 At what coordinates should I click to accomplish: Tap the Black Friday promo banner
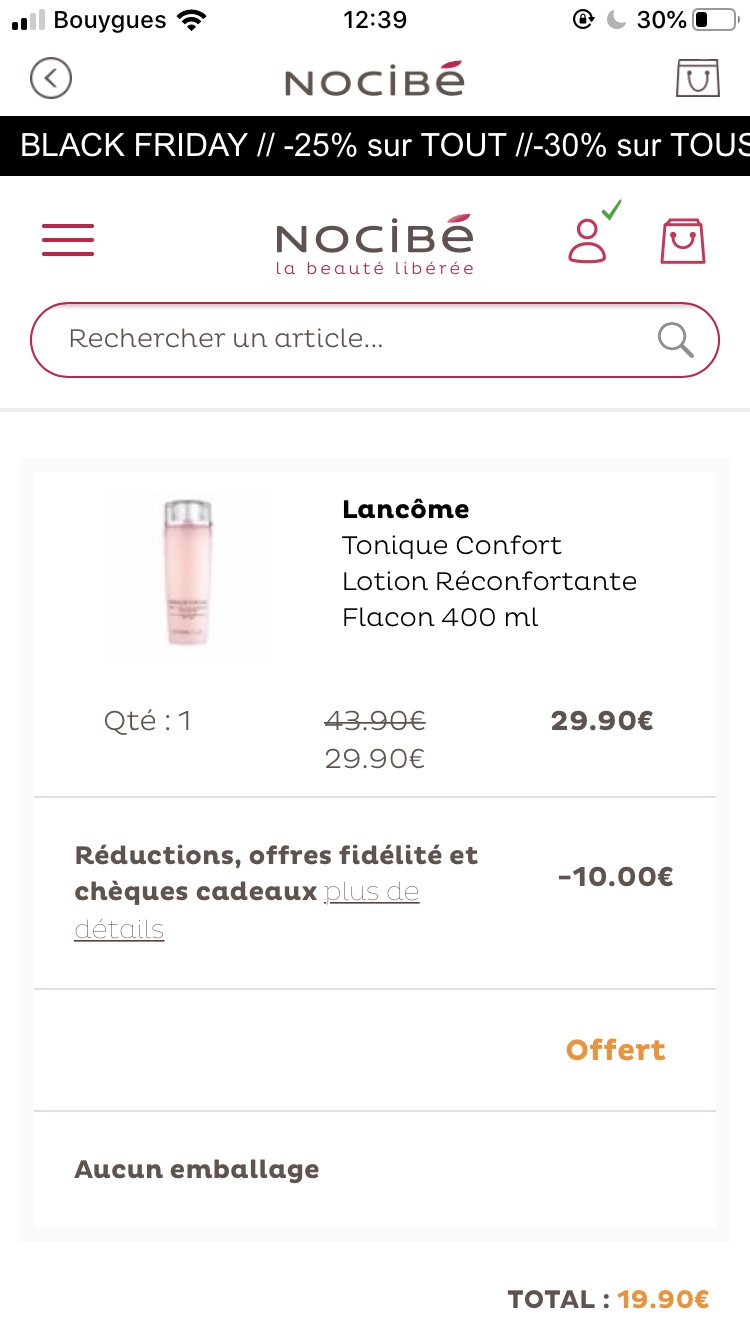[375, 146]
